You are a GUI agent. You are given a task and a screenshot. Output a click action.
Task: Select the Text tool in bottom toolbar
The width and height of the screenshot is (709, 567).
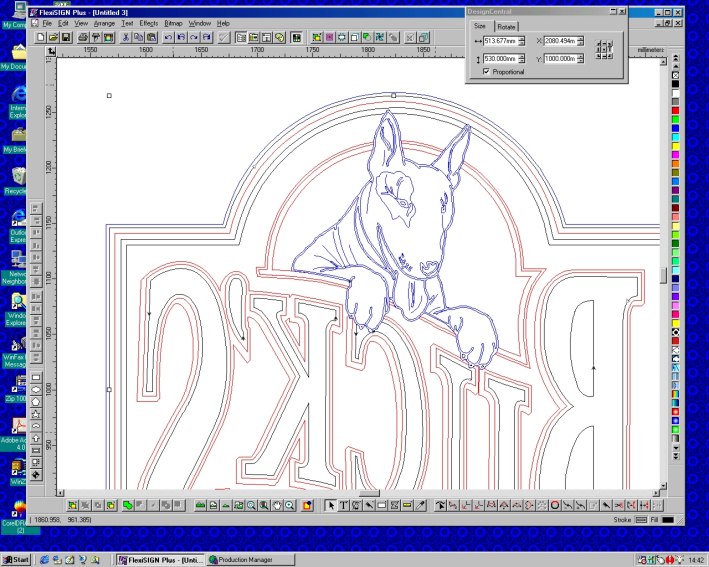point(344,505)
